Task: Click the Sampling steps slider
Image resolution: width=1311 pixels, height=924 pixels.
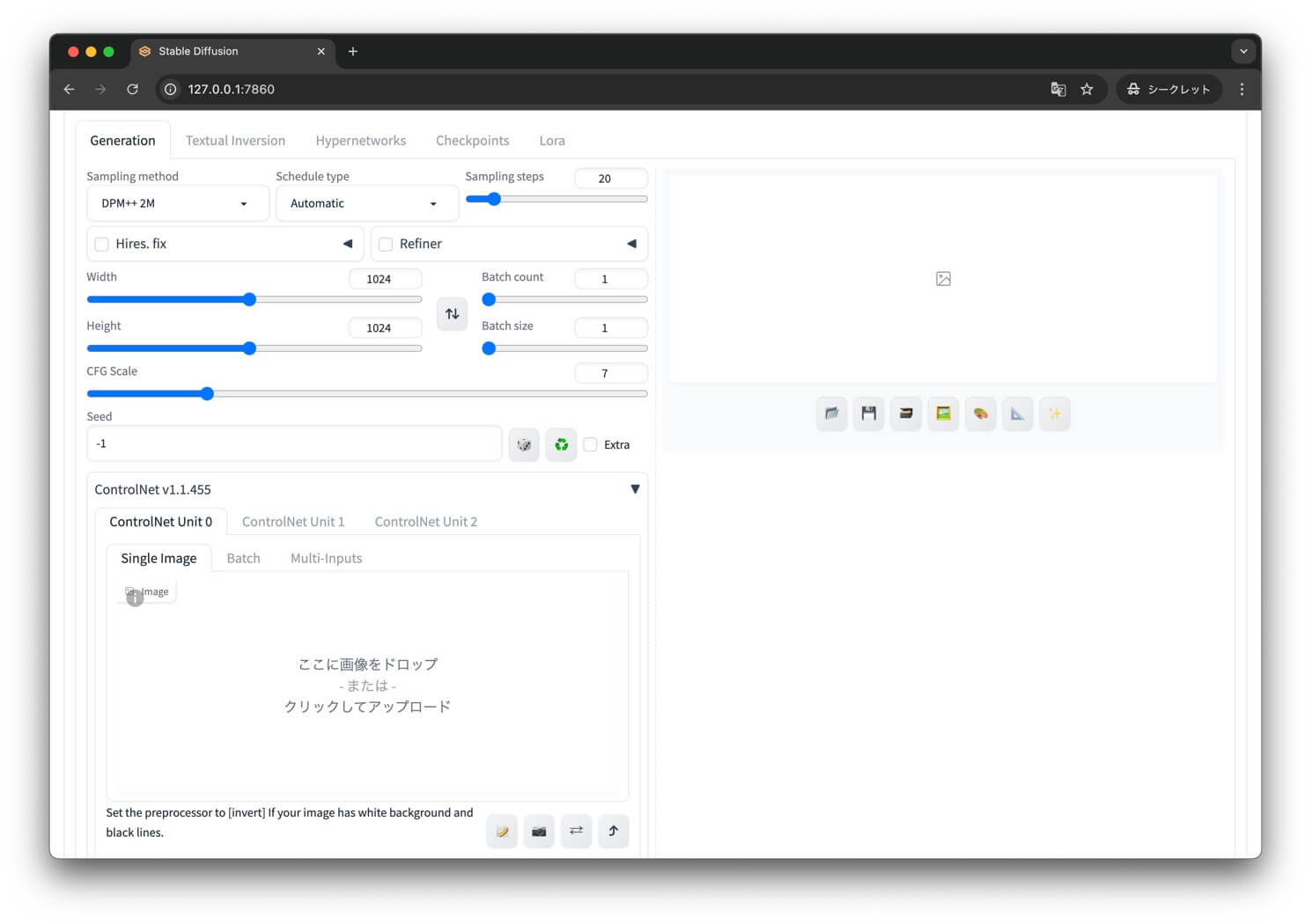Action: point(556,200)
